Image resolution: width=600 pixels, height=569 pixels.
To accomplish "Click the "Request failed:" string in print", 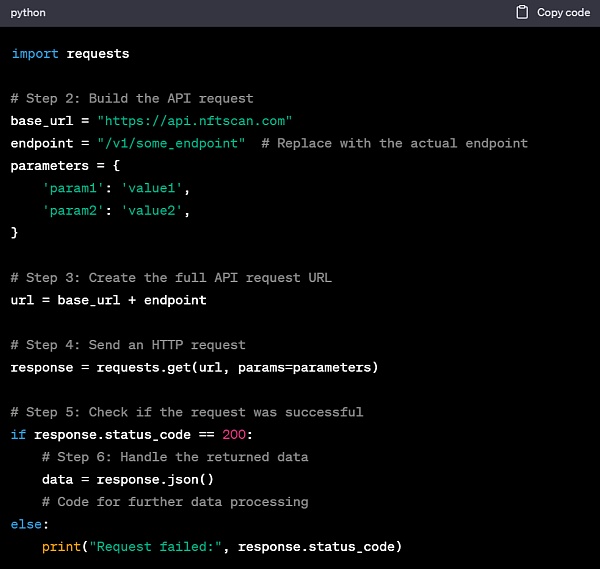I will point(155,546).
